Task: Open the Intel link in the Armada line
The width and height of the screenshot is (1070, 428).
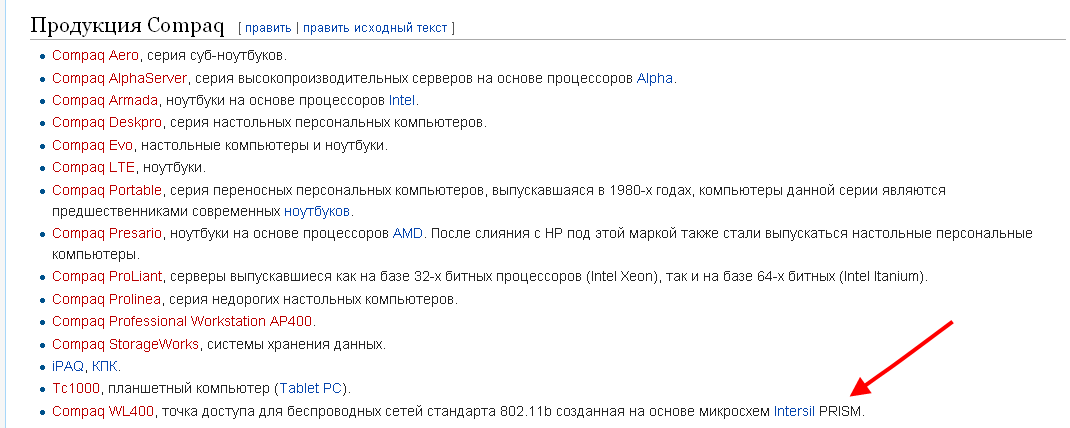Action: [402, 100]
